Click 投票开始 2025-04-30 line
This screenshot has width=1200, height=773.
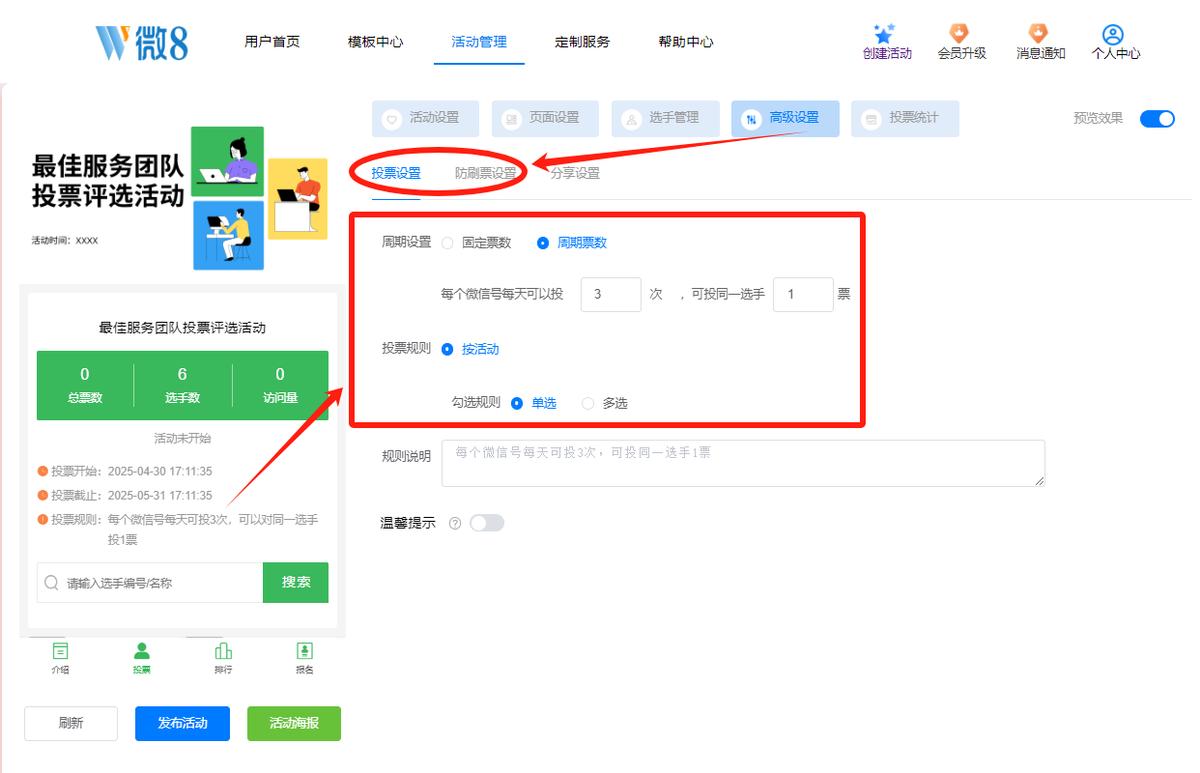point(124,471)
